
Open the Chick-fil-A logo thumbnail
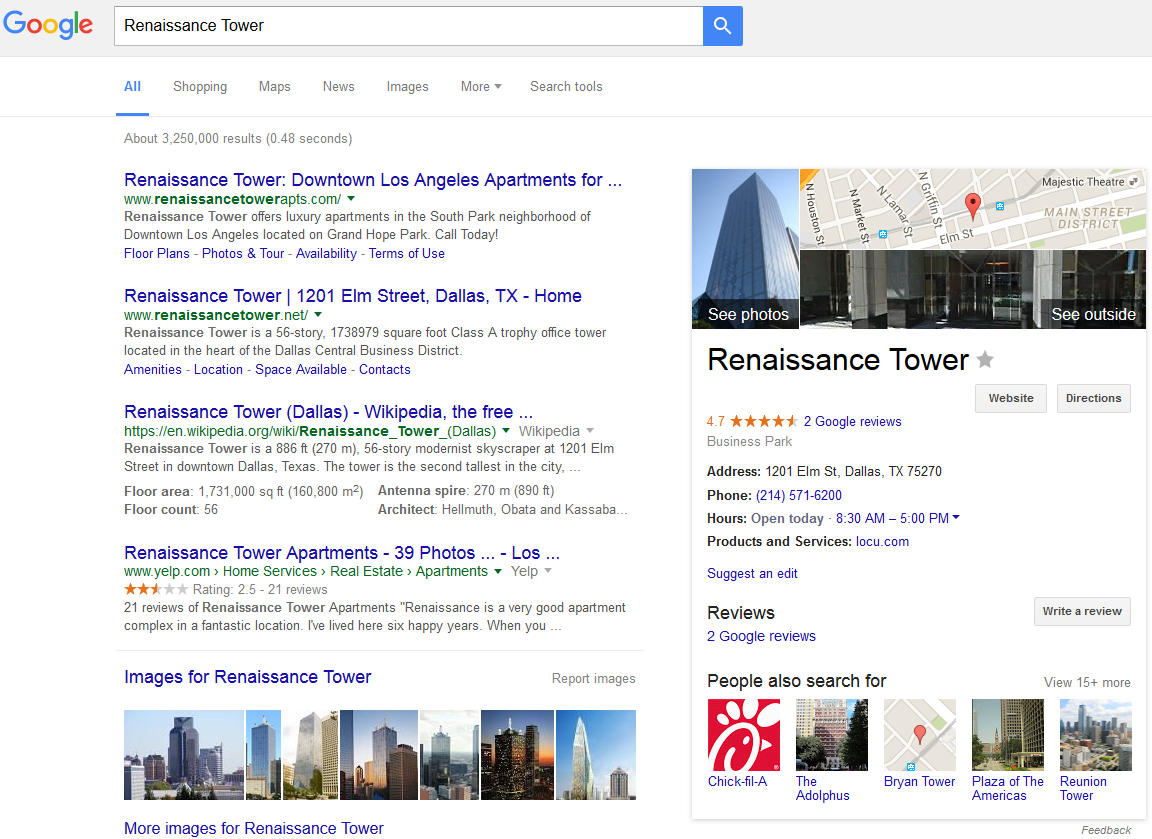(x=743, y=735)
